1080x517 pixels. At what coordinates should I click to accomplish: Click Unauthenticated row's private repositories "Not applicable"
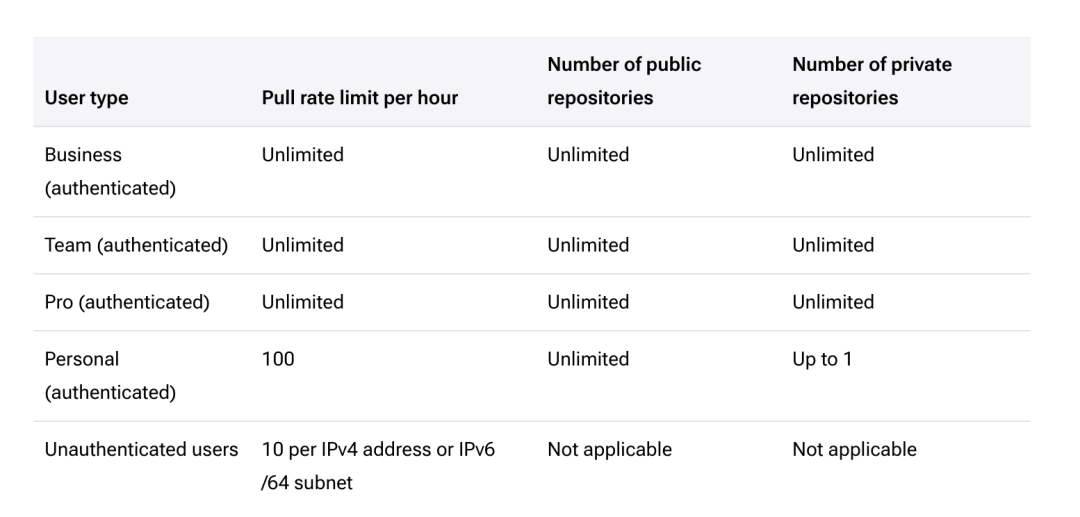[854, 449]
